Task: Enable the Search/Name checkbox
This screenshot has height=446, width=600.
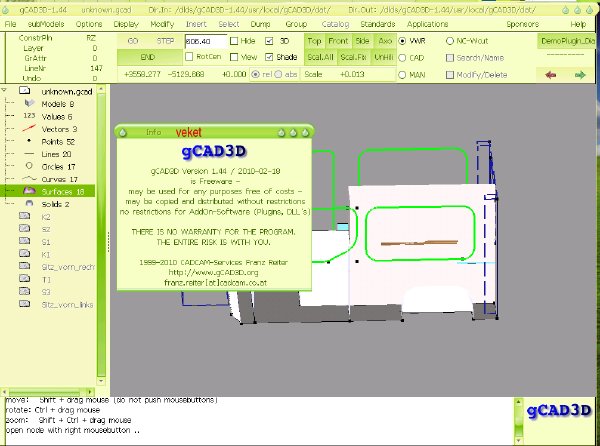Action: [450, 58]
